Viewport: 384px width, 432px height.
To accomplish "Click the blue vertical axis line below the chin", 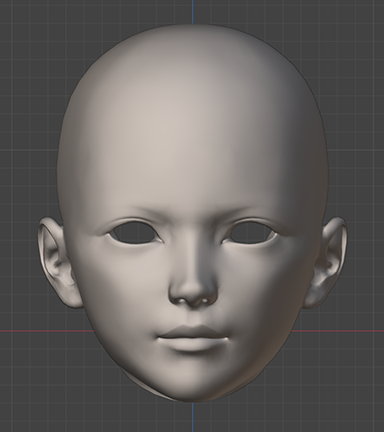I will 192,417.
